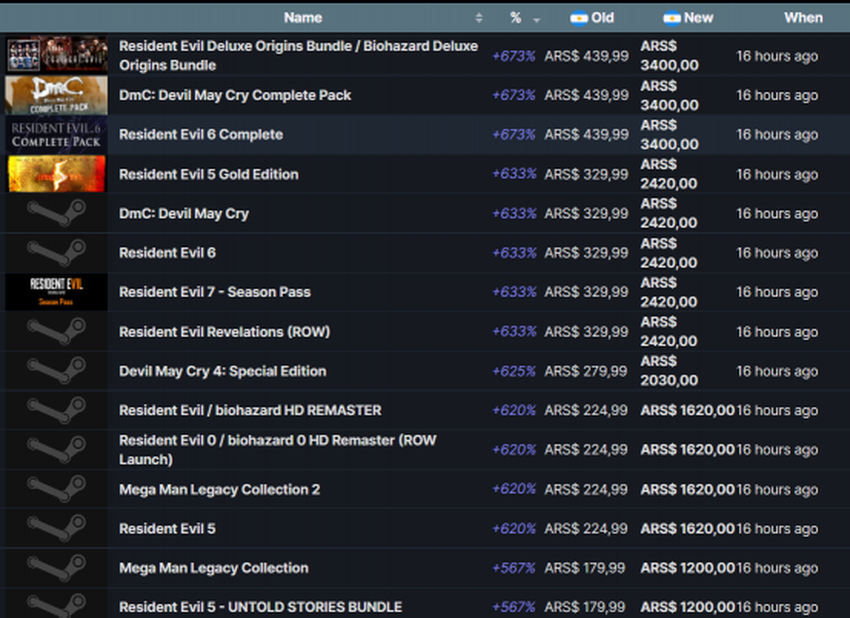Viewport: 850px width, 618px height.
Task: Click Steam icon beside Mega Man Legacy Collection 2
Action: pos(56,489)
